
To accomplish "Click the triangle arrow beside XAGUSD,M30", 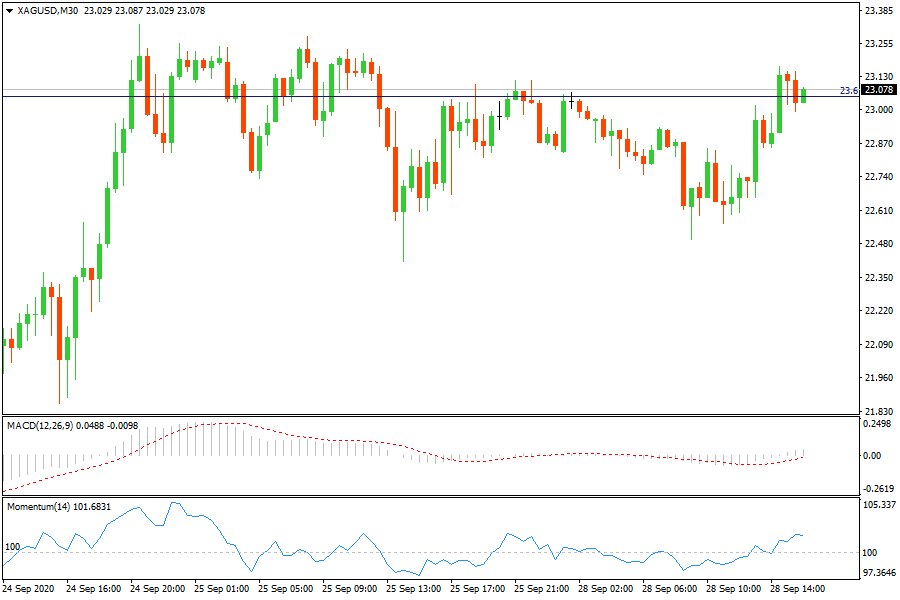I will coord(9,11).
